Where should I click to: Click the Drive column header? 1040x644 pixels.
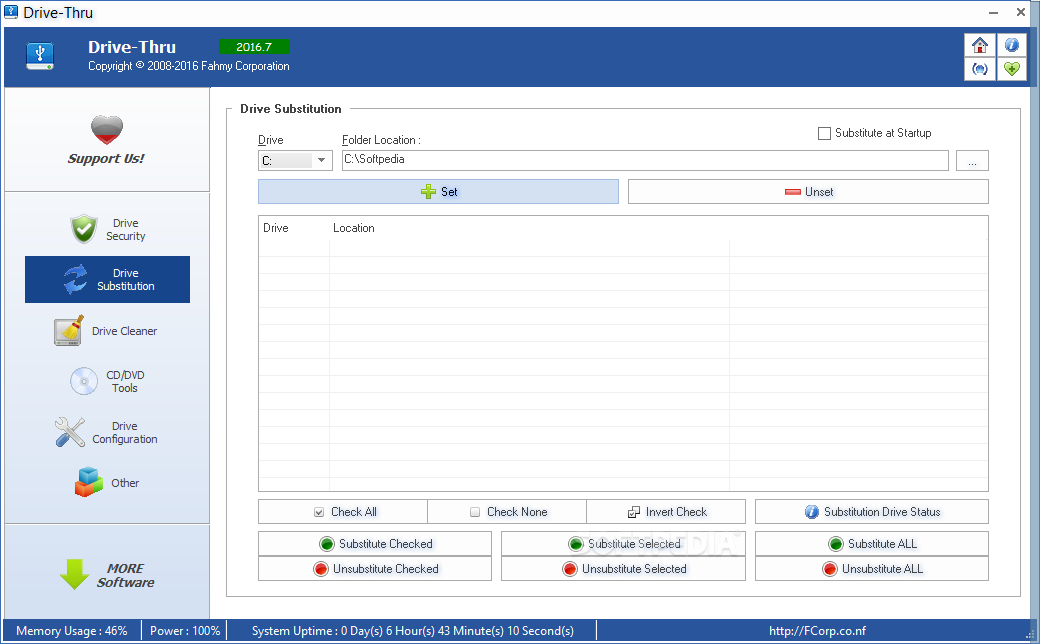(276, 228)
